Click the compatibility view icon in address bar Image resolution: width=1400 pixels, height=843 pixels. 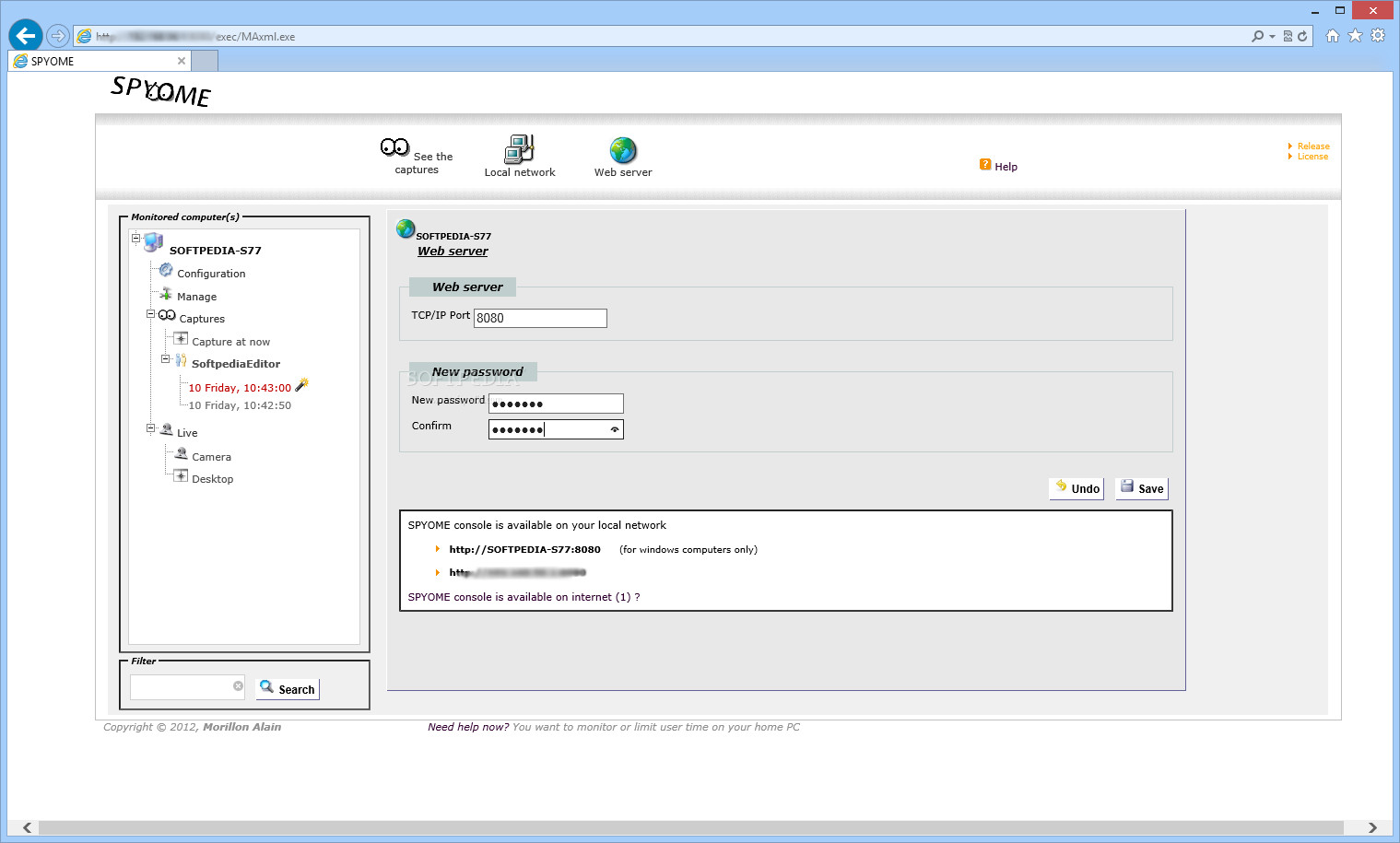click(x=1288, y=36)
